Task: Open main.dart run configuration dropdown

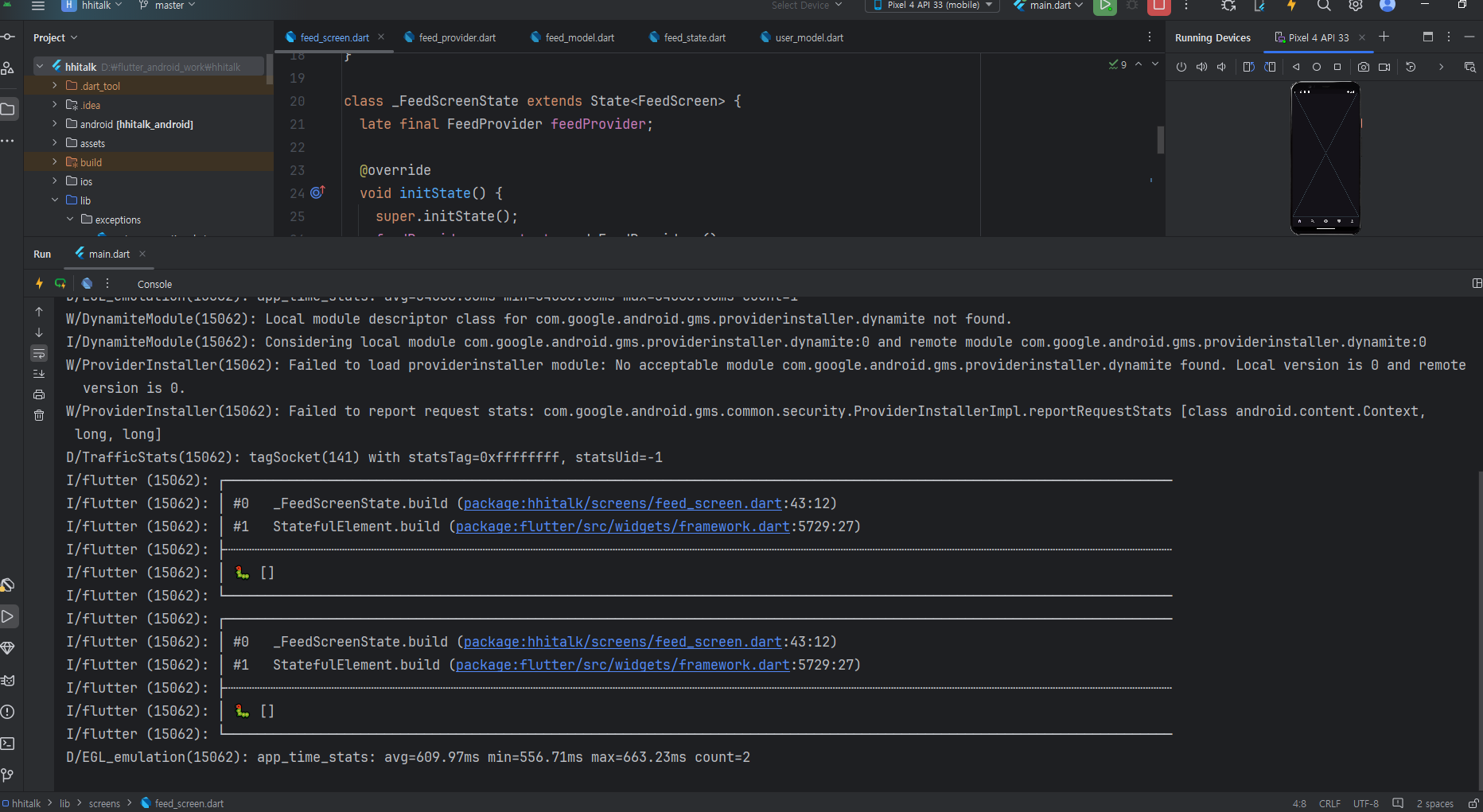Action: [1049, 6]
